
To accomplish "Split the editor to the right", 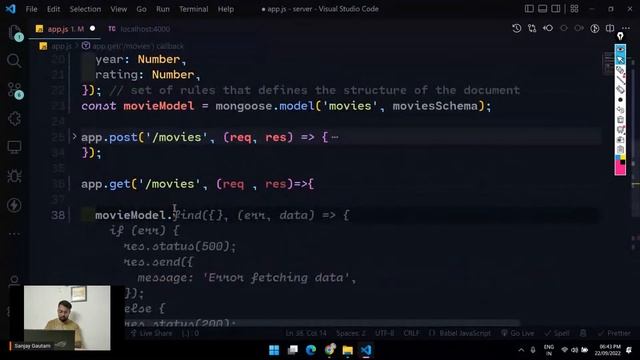I will pyautogui.click(x=610, y=29).
